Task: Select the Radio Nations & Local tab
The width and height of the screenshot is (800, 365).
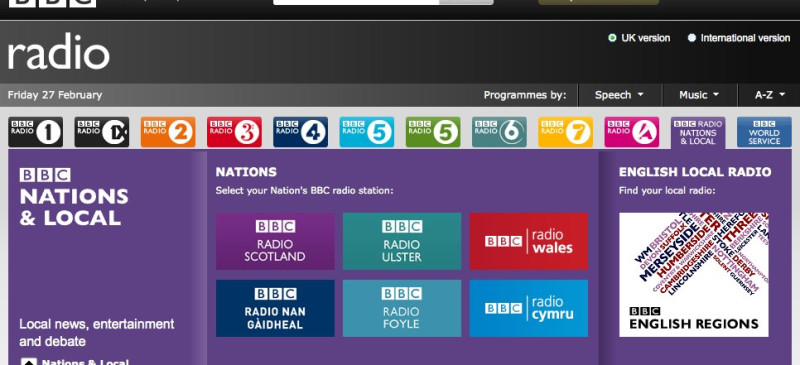Action: (698, 133)
